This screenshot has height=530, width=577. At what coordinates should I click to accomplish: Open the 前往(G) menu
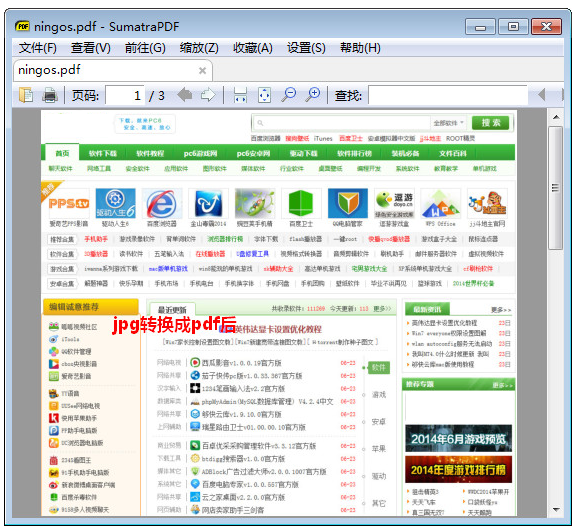click(x=145, y=48)
